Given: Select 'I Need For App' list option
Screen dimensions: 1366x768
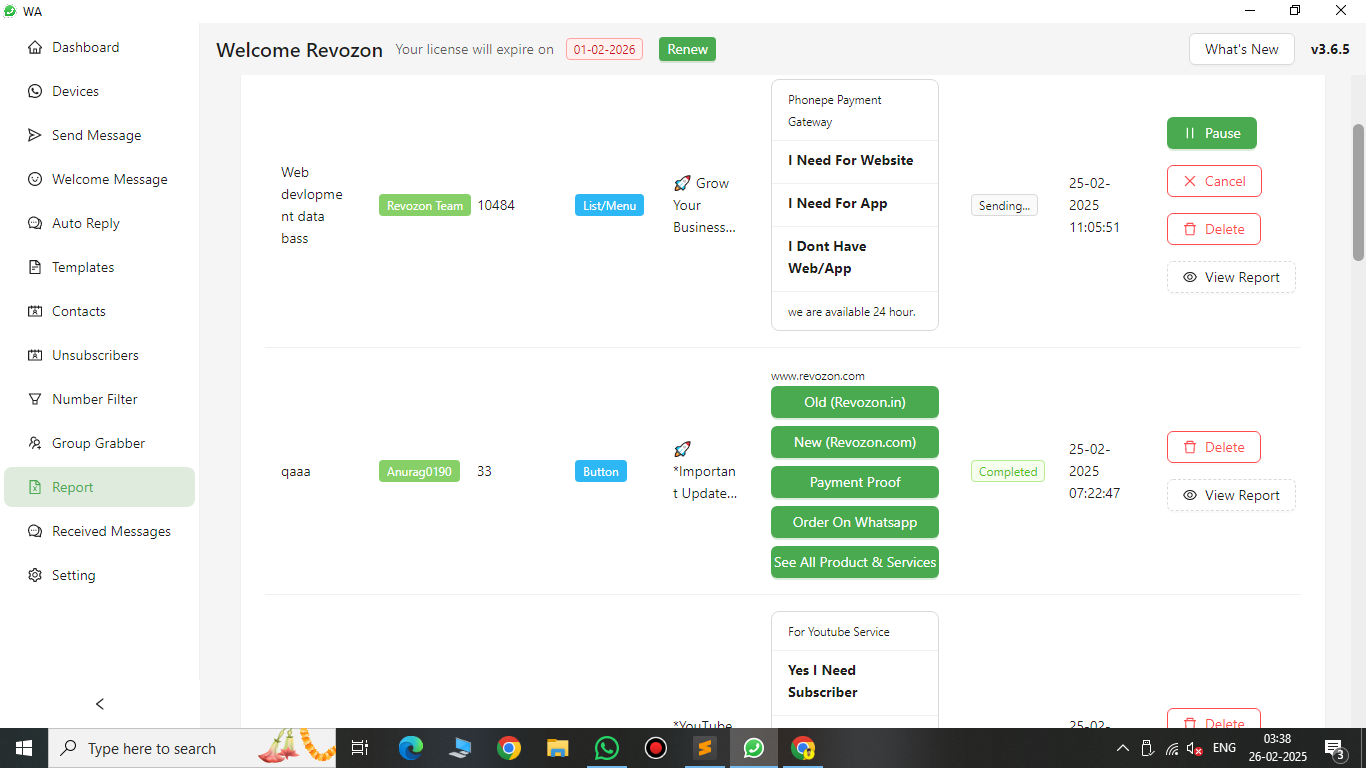Looking at the screenshot, I should [855, 204].
